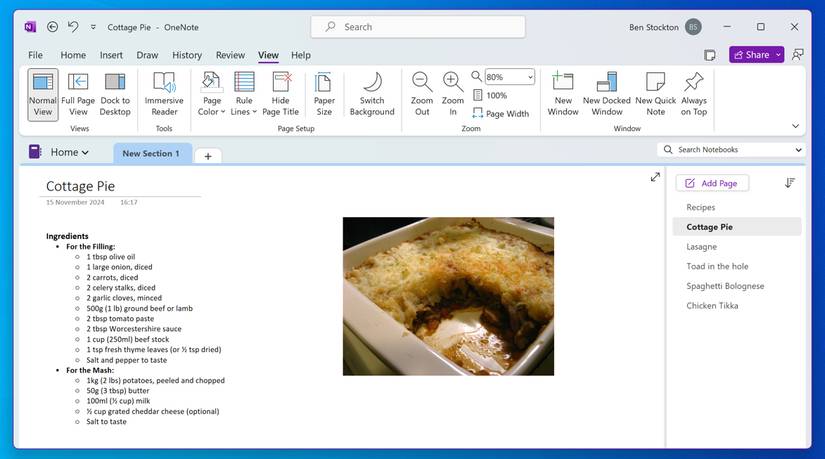Open the Review ribbon tab
Screen dimensions: 825x459
point(230,55)
